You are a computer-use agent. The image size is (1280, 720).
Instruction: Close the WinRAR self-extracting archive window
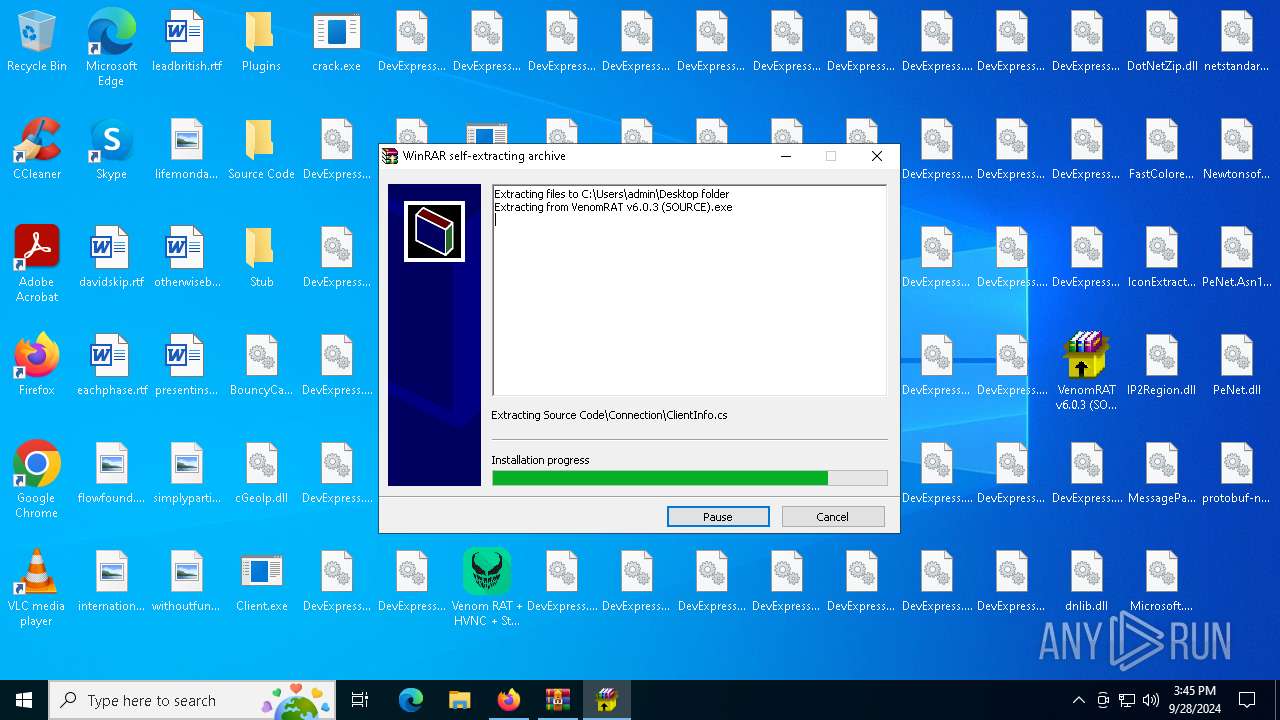point(877,156)
